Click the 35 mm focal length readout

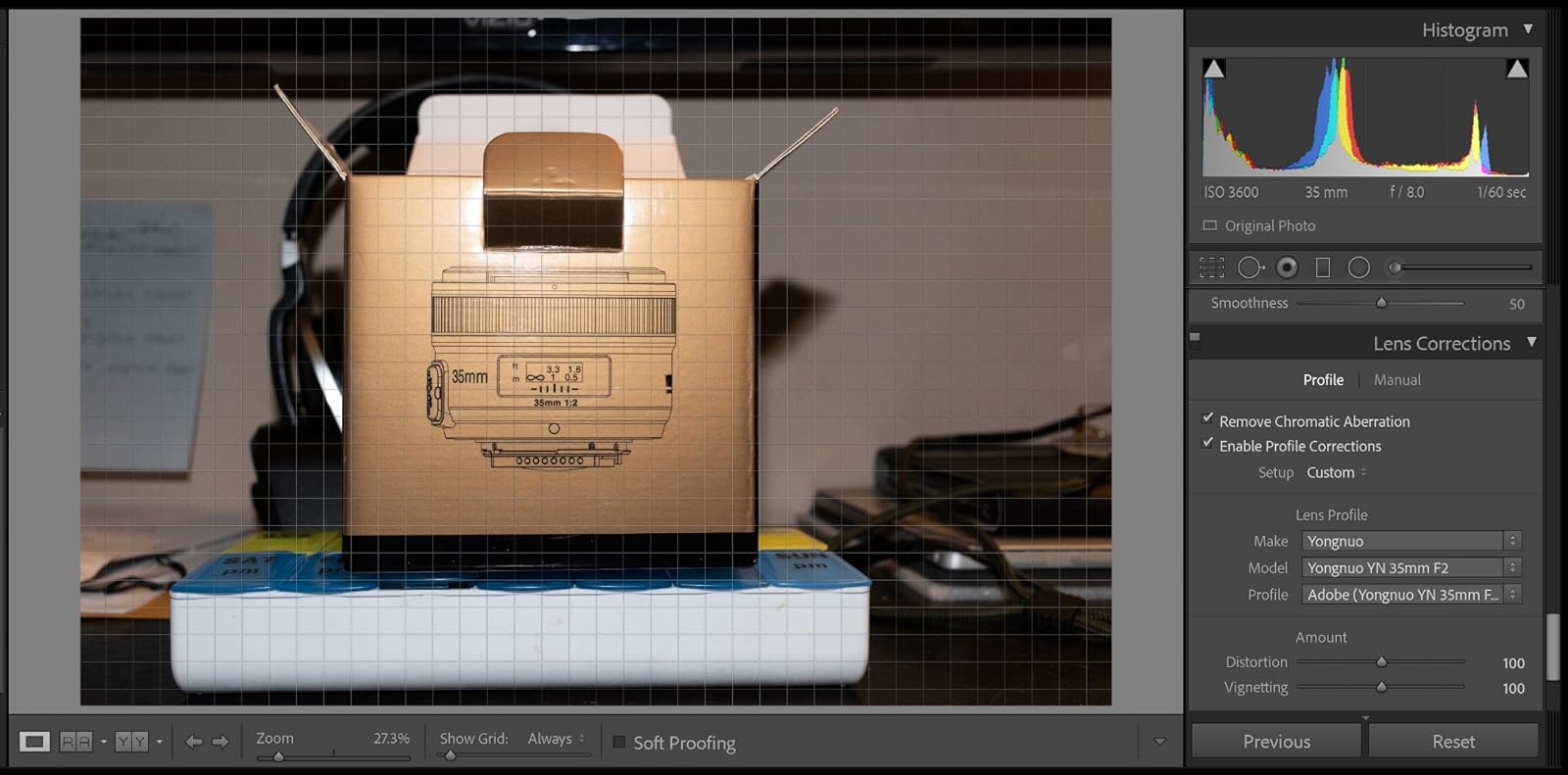1326,192
